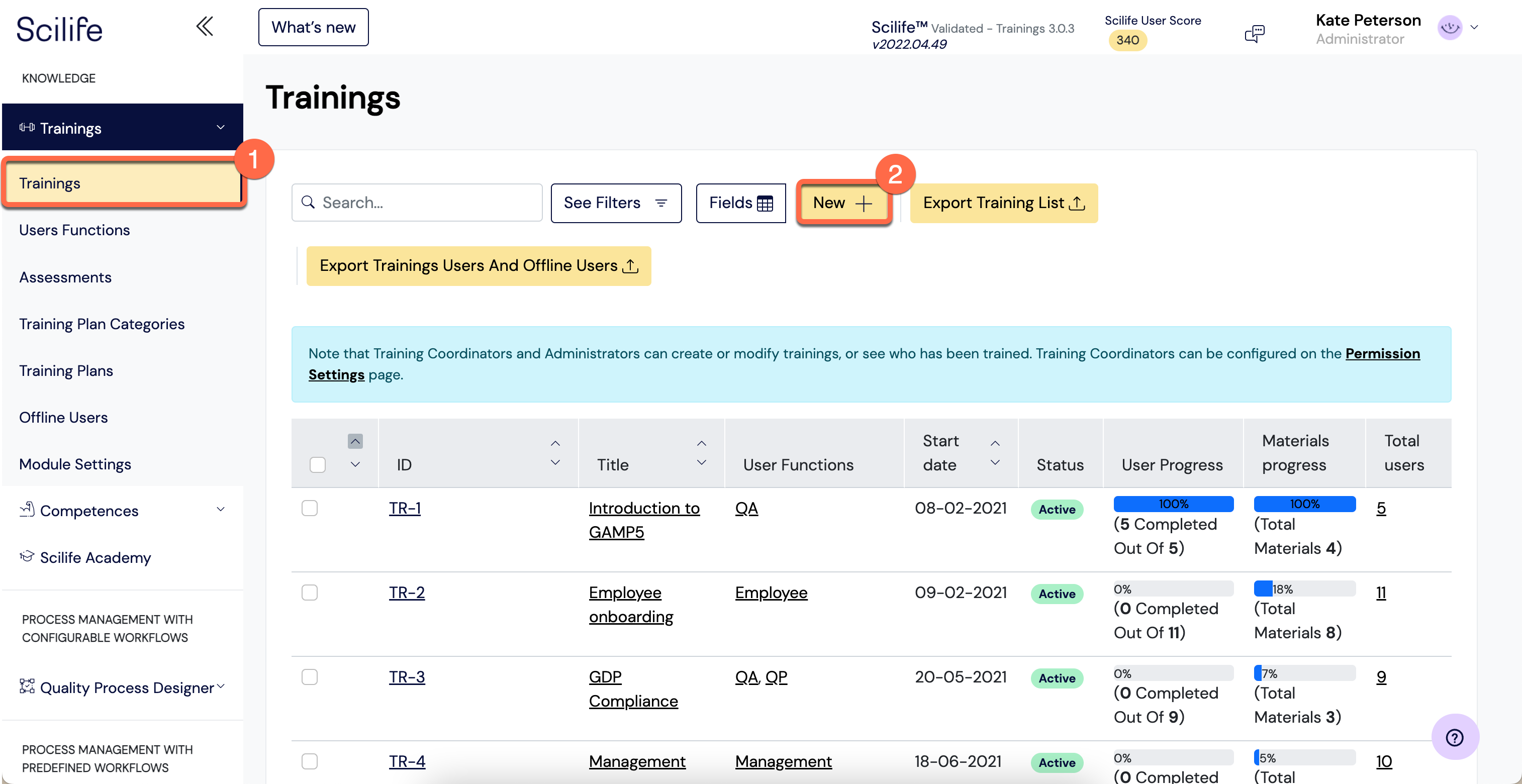The image size is (1522, 784).
Task: Open the chat messages icon
Action: point(1255,34)
